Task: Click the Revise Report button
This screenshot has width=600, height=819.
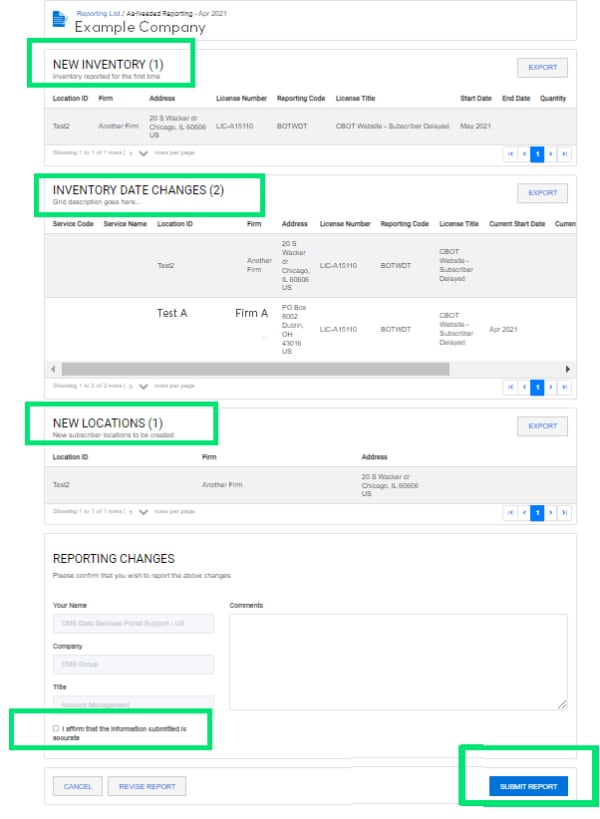Action: tap(146, 787)
